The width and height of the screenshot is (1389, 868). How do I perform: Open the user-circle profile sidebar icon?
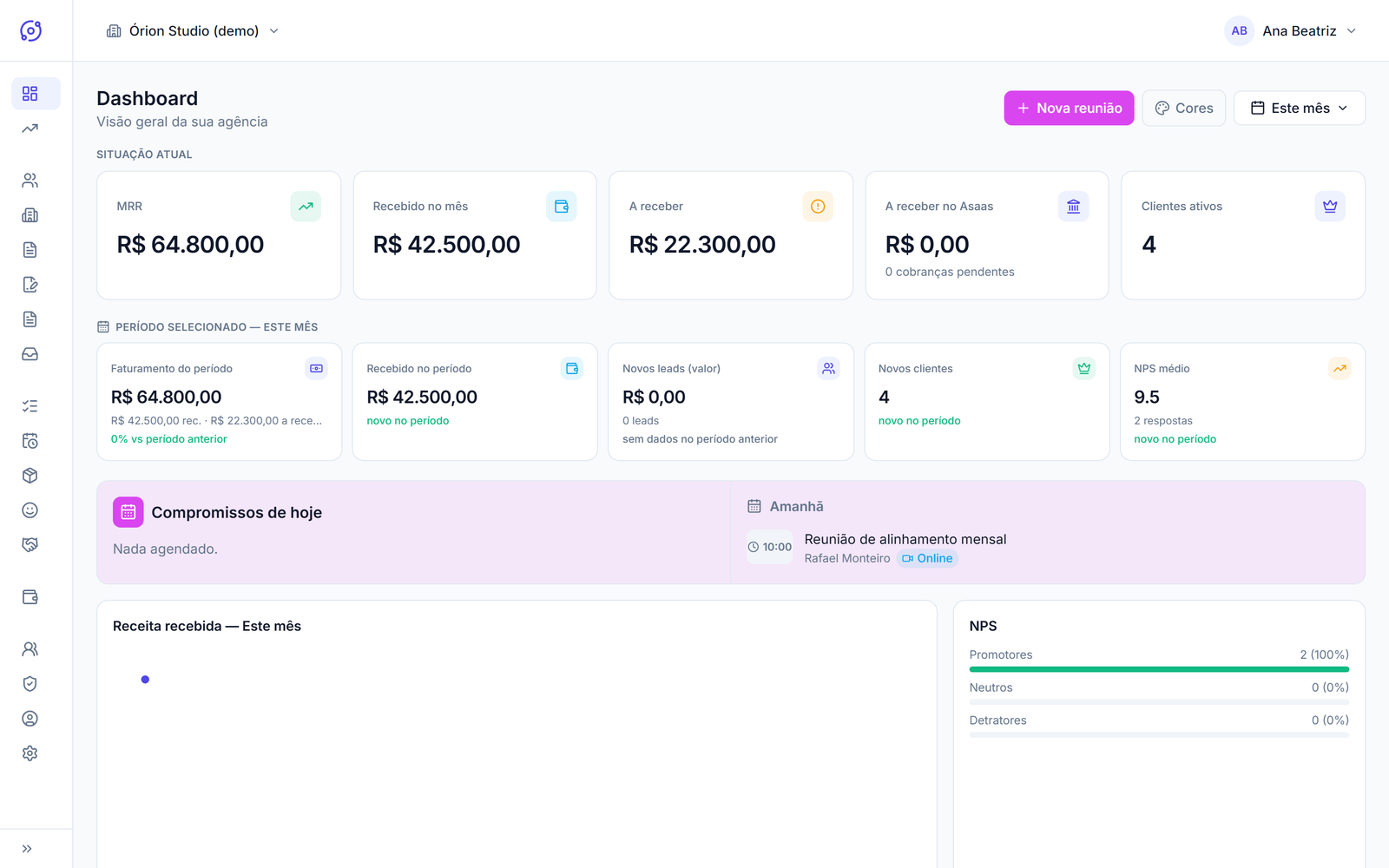(30, 719)
